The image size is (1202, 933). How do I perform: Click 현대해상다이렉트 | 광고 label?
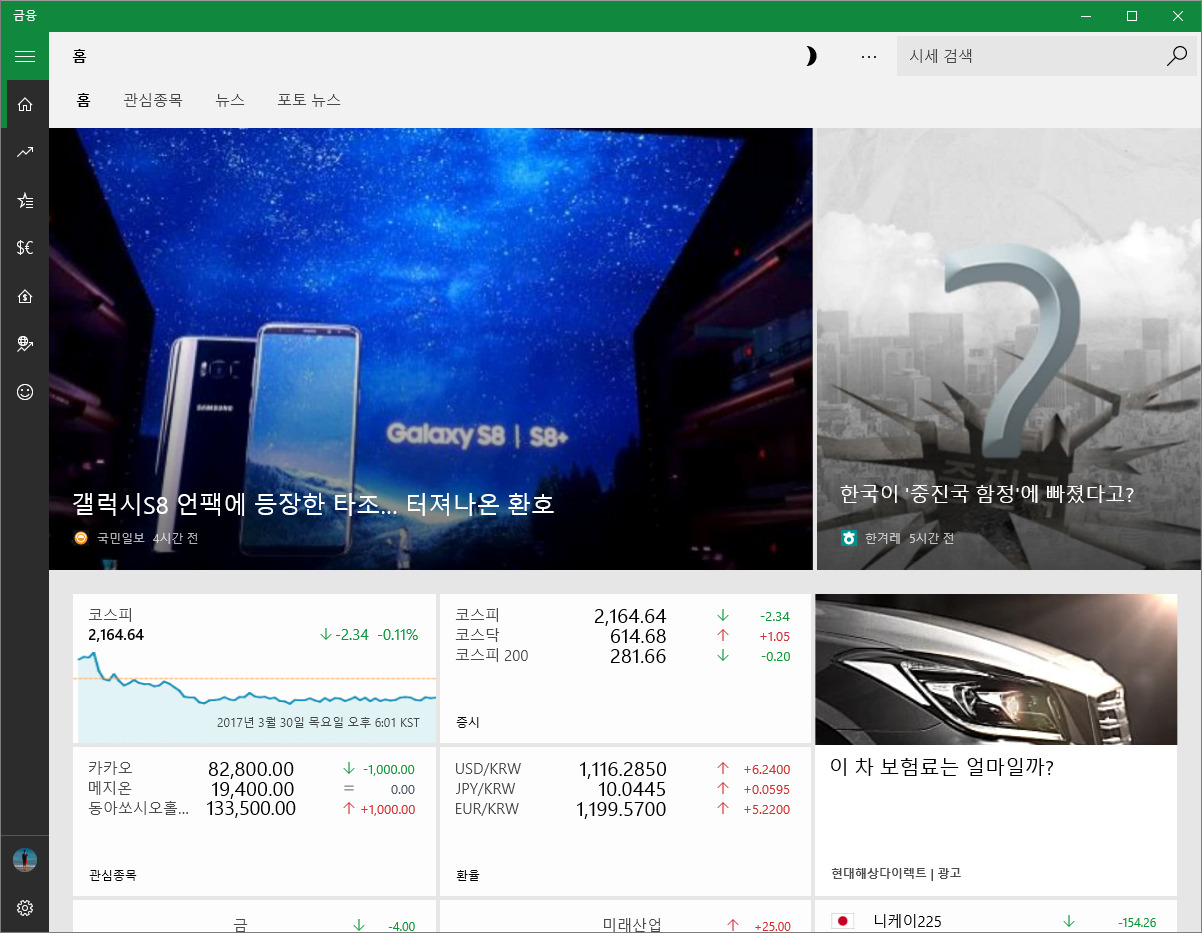(896, 873)
